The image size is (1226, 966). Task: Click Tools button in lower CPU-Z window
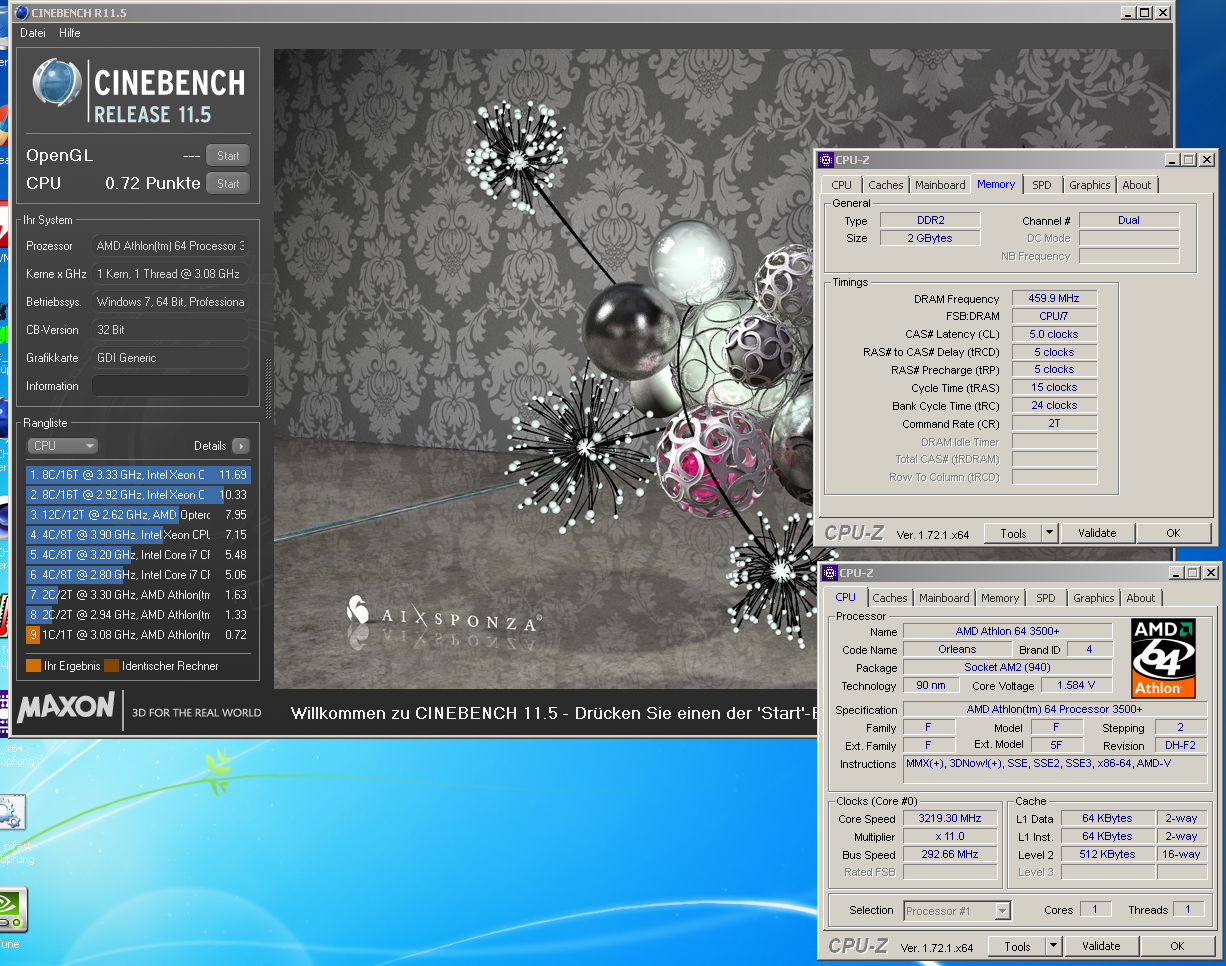(1017, 947)
